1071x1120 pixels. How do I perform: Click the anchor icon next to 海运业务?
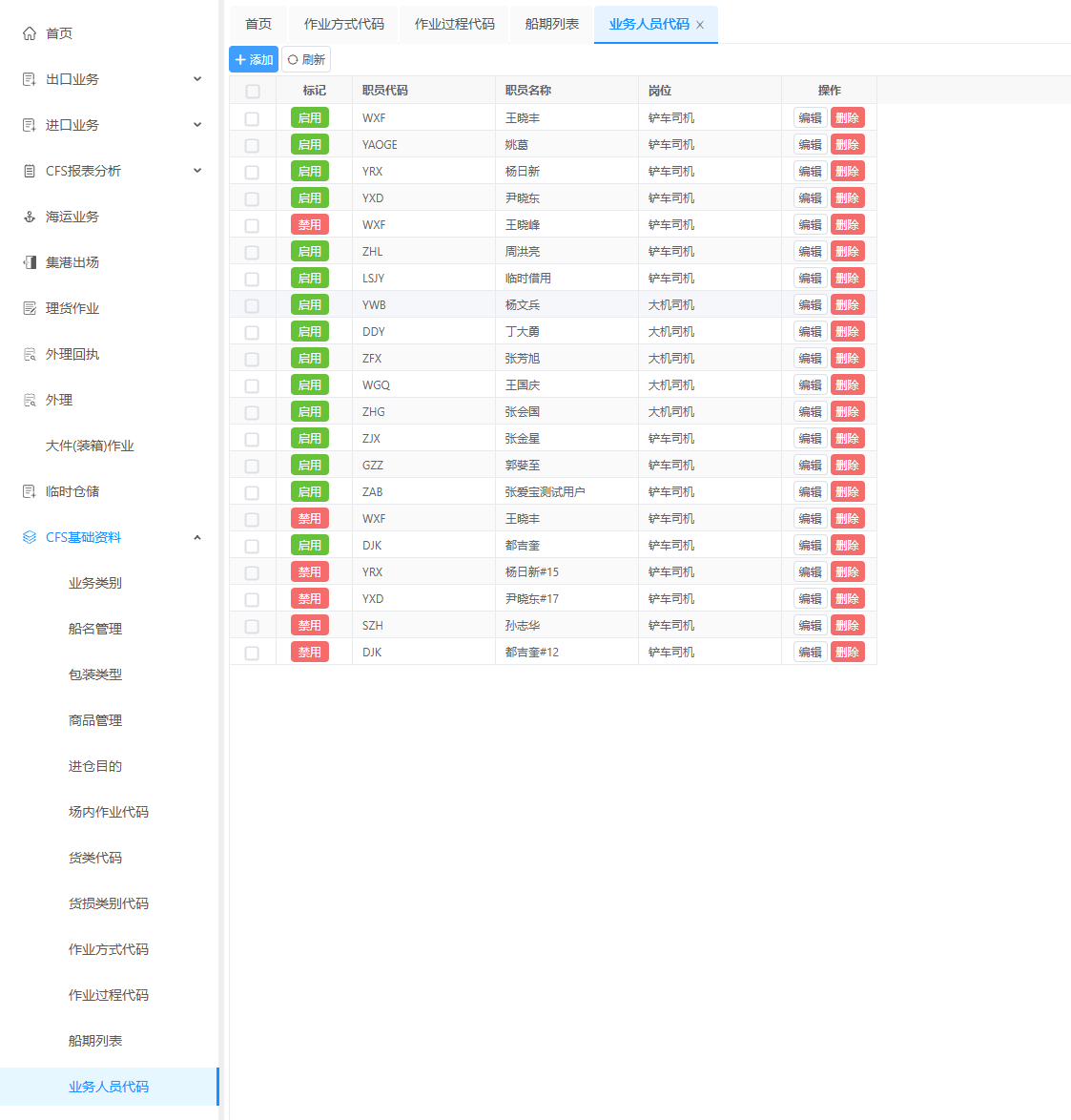(x=30, y=217)
